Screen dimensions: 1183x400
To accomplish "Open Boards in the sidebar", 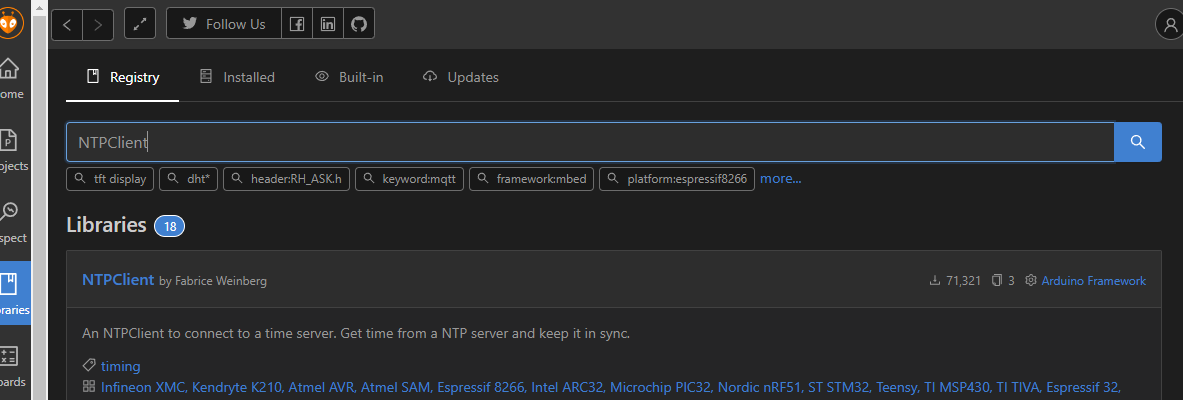I will pyautogui.click(x=11, y=366).
